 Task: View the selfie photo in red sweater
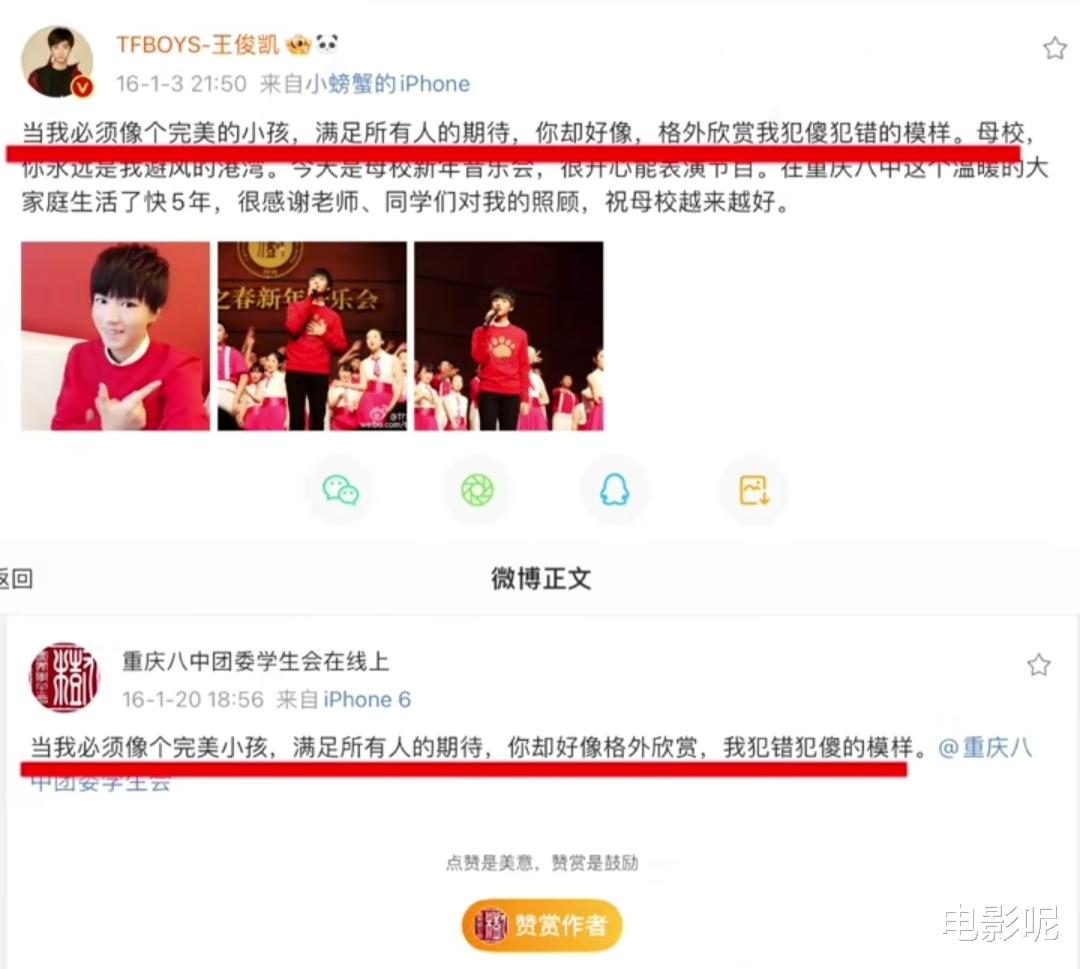[115, 336]
